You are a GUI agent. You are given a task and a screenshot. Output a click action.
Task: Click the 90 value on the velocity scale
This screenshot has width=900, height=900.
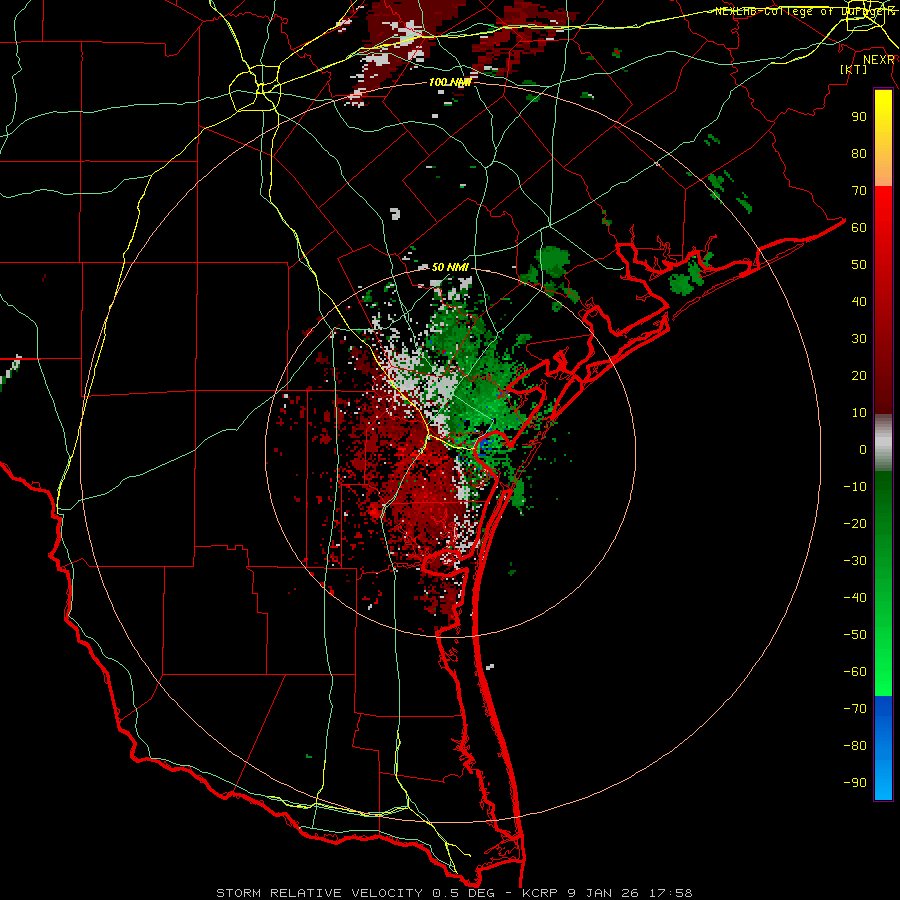[x=859, y=117]
